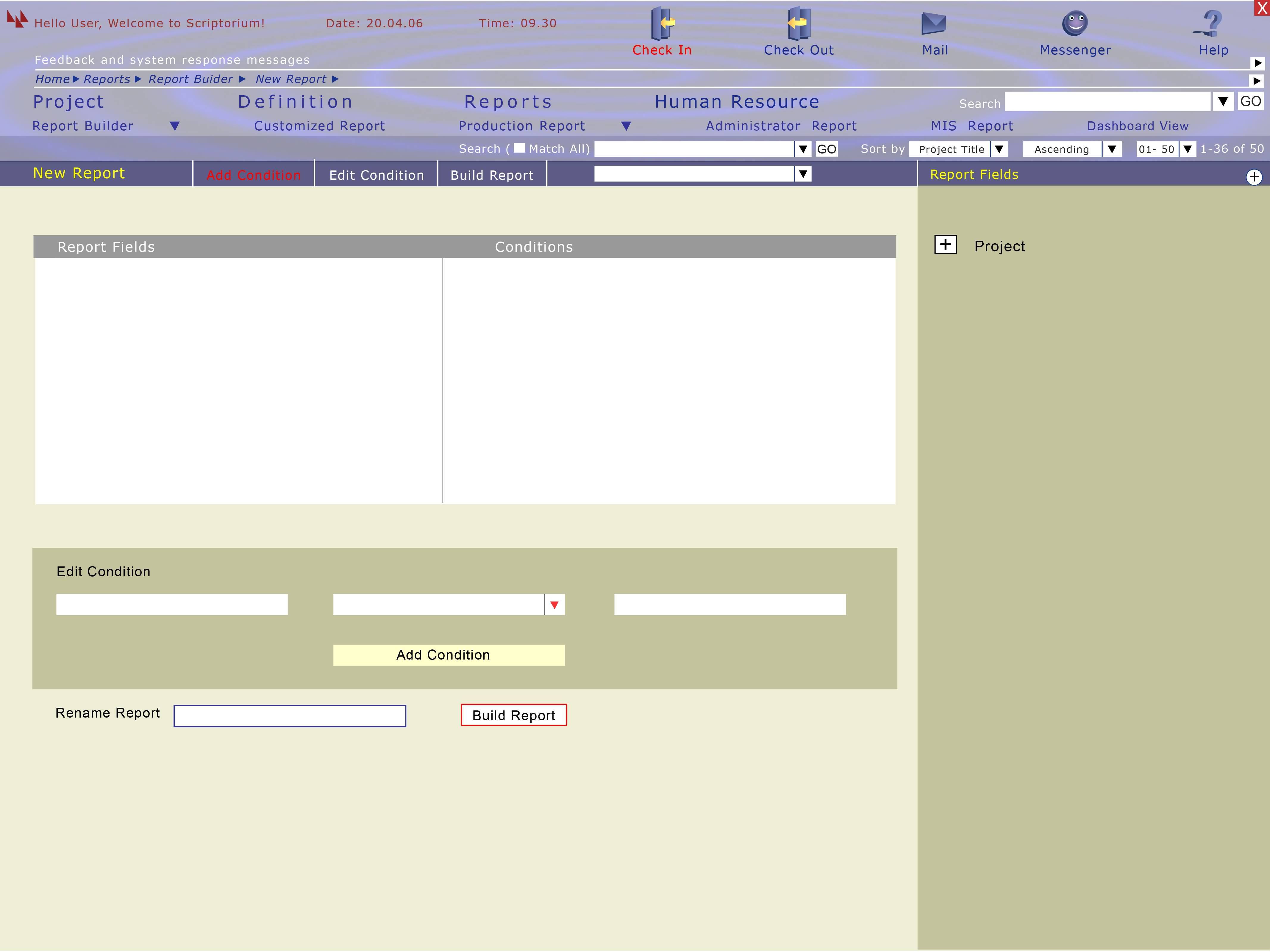Open the Human Resource menu
Image resolution: width=1270 pixels, height=952 pixels.
click(737, 102)
